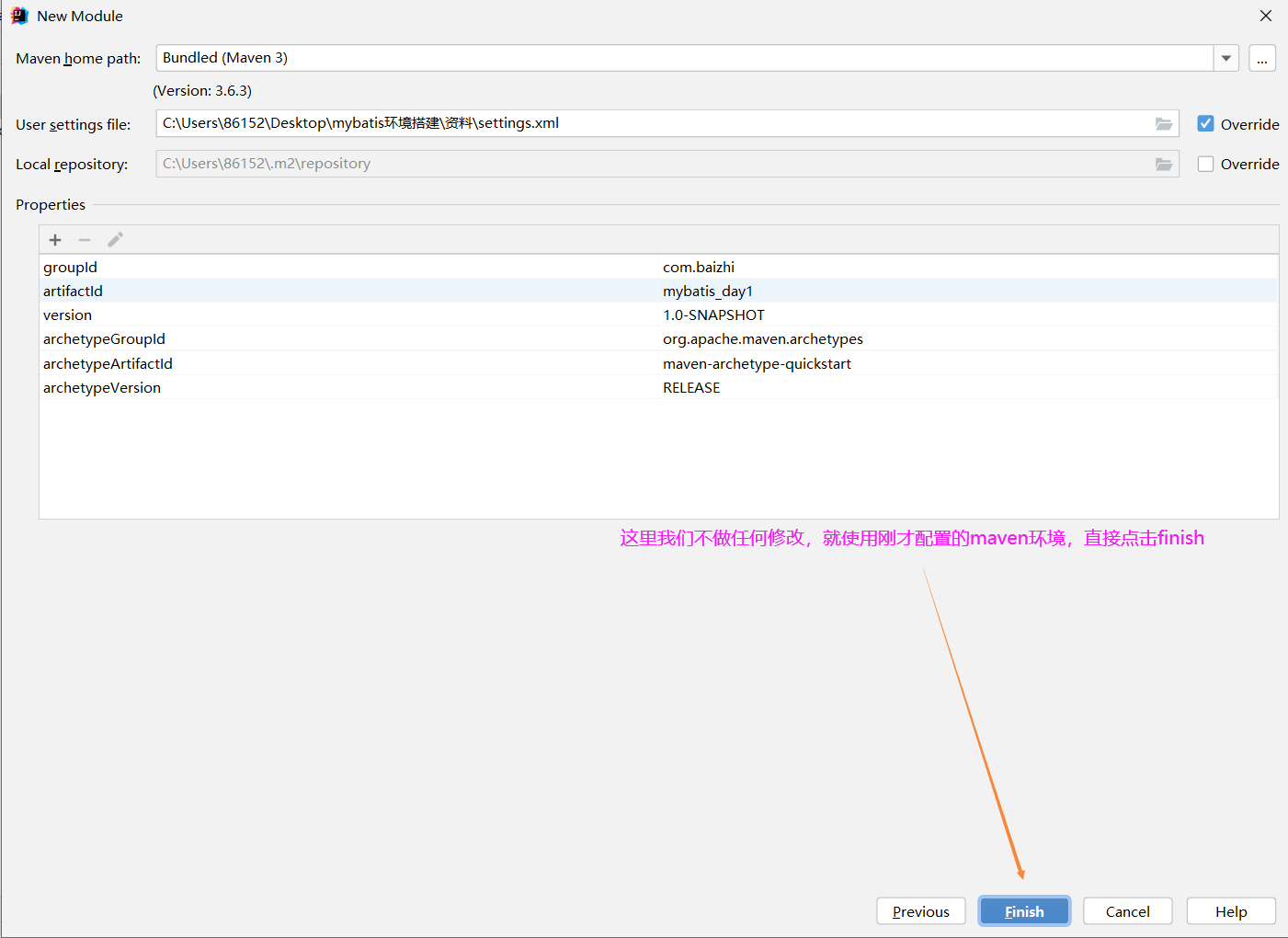Select the archetypeGroupId property row

(658, 338)
